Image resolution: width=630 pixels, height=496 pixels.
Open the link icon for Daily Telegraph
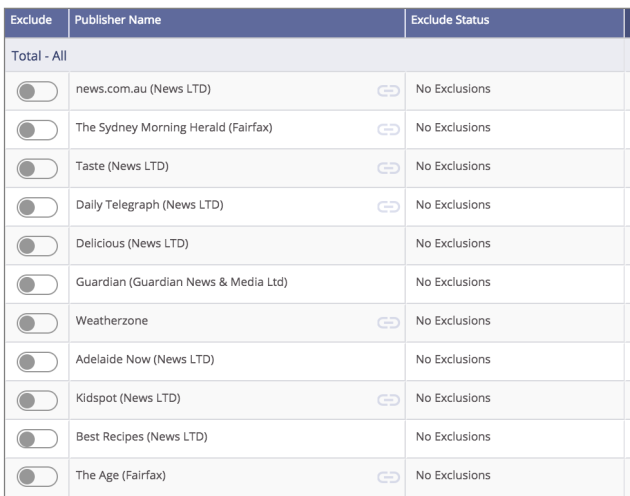[388, 207]
